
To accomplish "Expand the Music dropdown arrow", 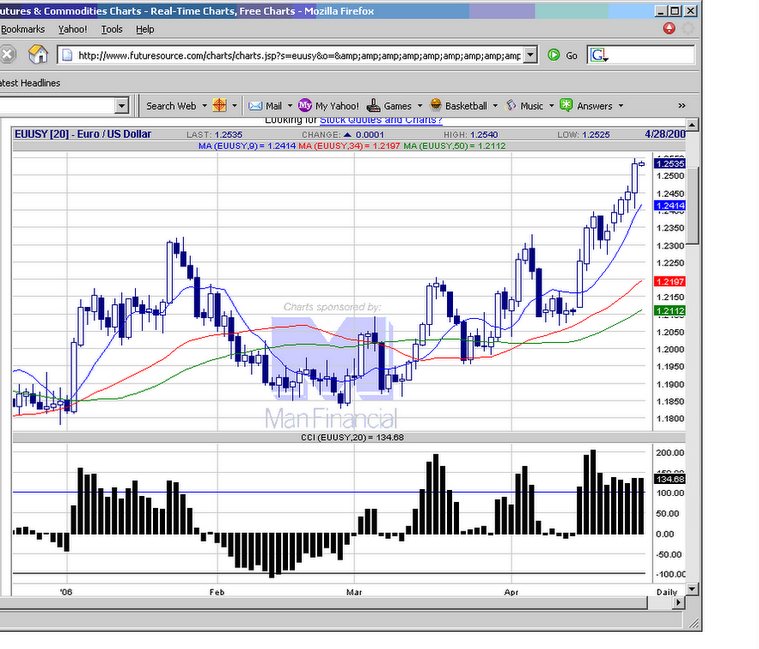I will tap(551, 106).
